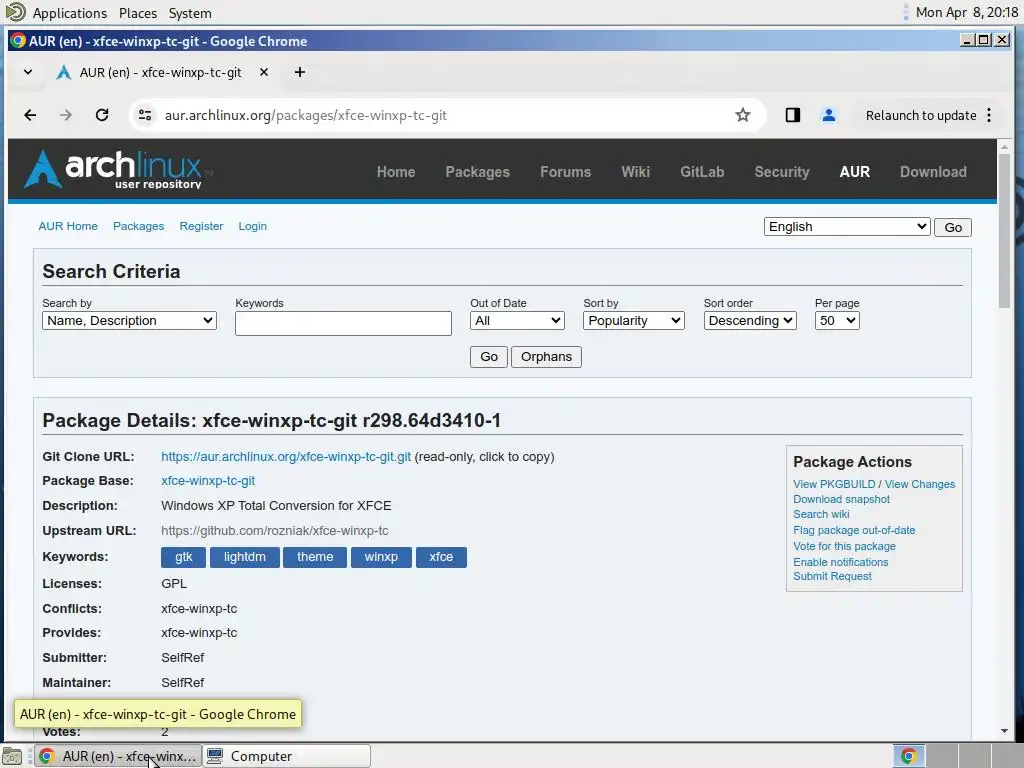Screen dimensions: 1024x768
Task: Select AUR Chrome window taskbar button
Action: (118, 756)
